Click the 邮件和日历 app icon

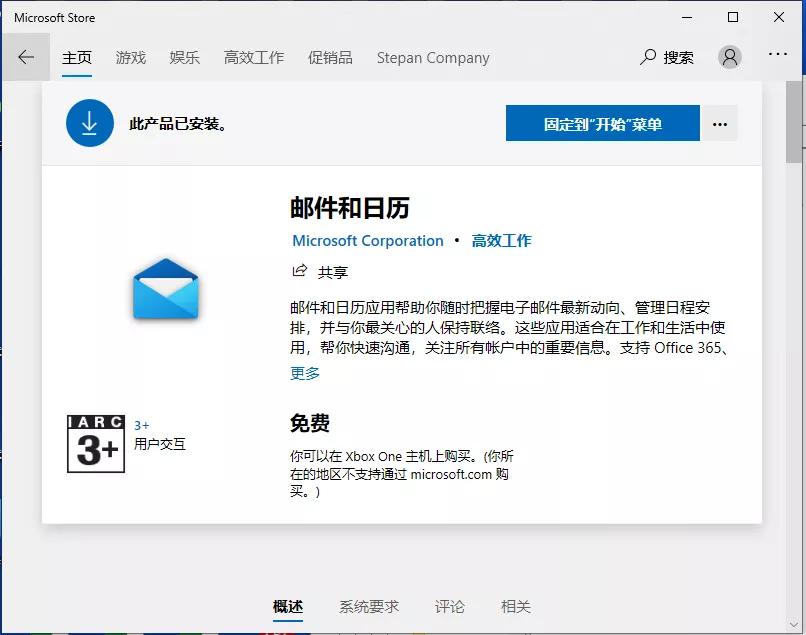click(164, 290)
